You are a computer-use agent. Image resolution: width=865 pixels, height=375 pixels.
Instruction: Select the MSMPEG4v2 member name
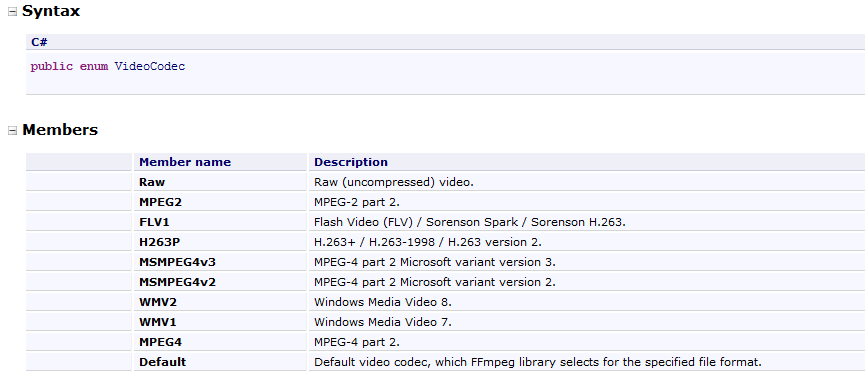click(x=178, y=282)
